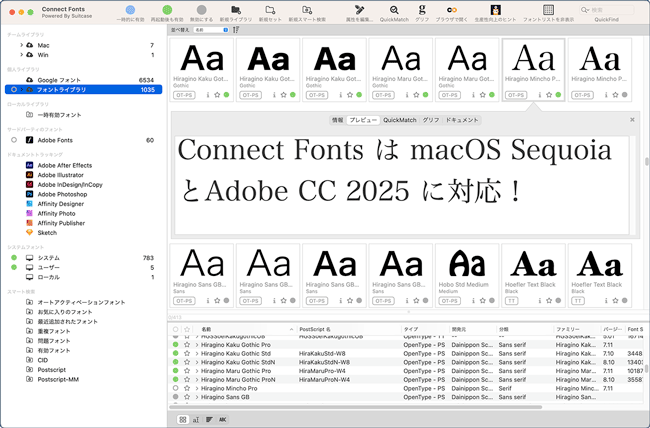Click the open in browser toolbar icon
This screenshot has width=650, height=428.
pyautogui.click(x=452, y=10)
